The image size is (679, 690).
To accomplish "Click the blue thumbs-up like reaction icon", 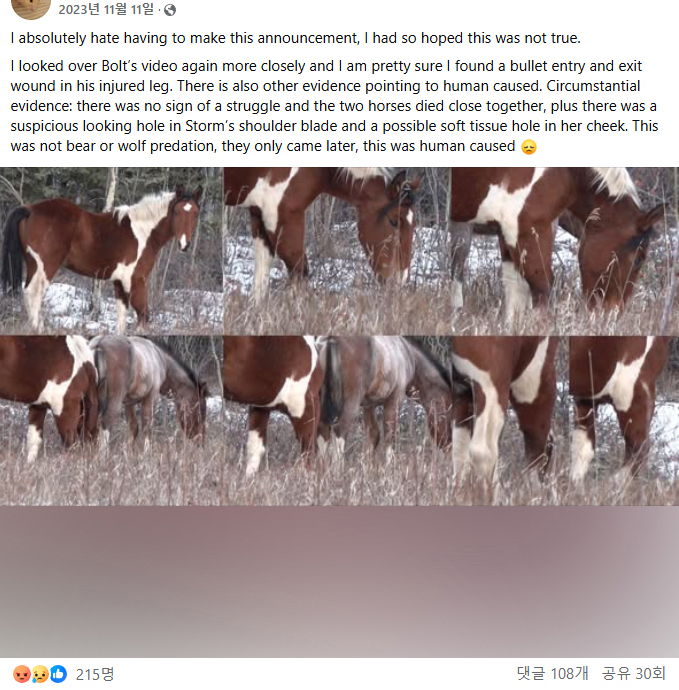I will (59, 674).
